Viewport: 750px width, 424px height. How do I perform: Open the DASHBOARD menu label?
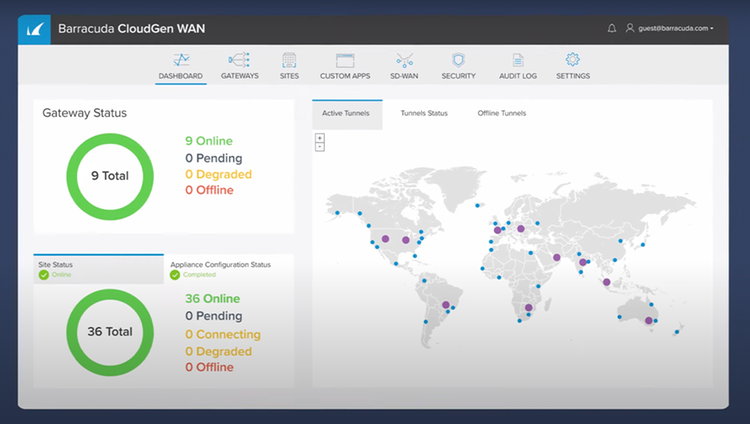tap(181, 76)
